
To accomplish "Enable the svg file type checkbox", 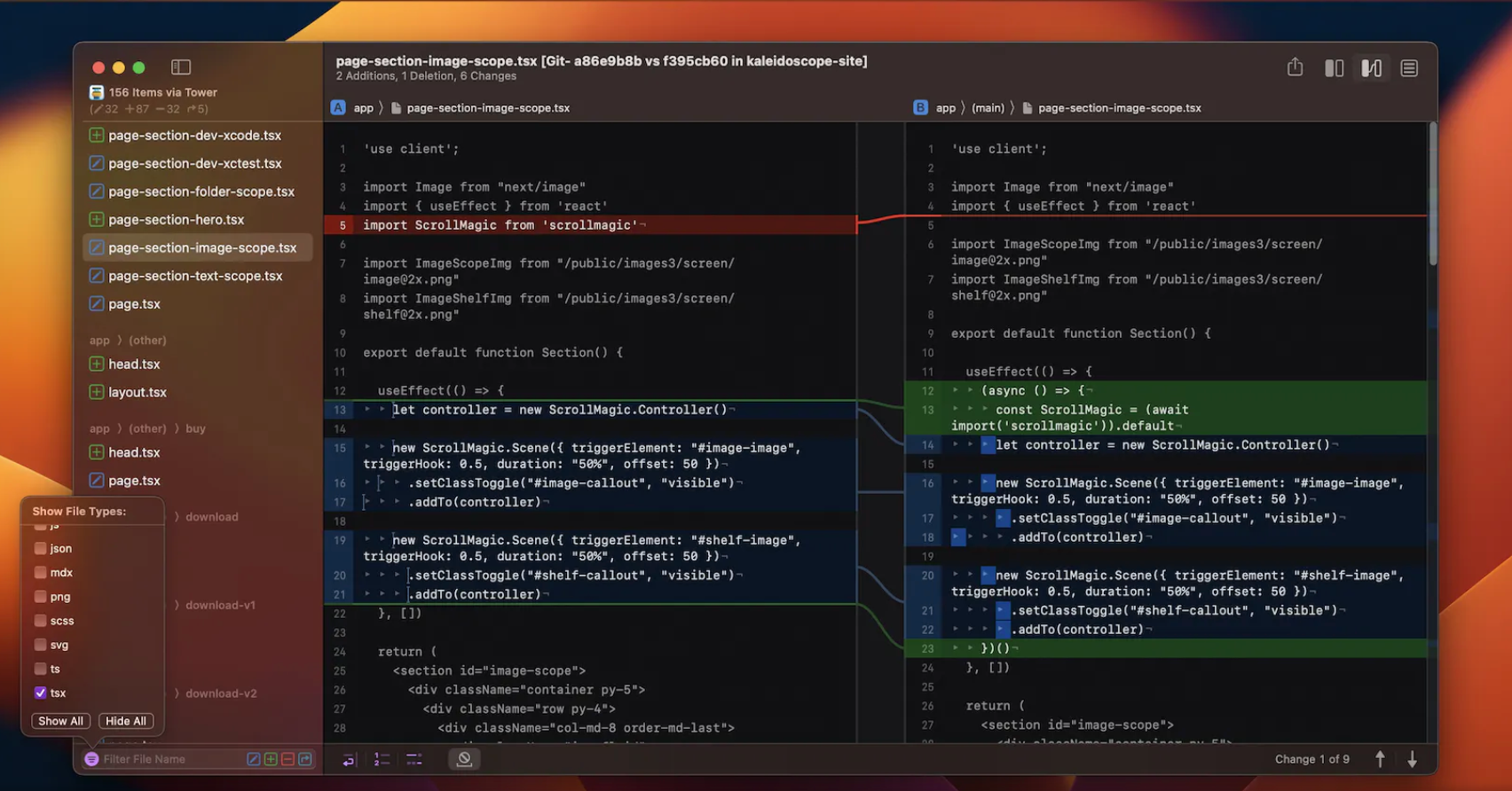I will (x=40, y=645).
